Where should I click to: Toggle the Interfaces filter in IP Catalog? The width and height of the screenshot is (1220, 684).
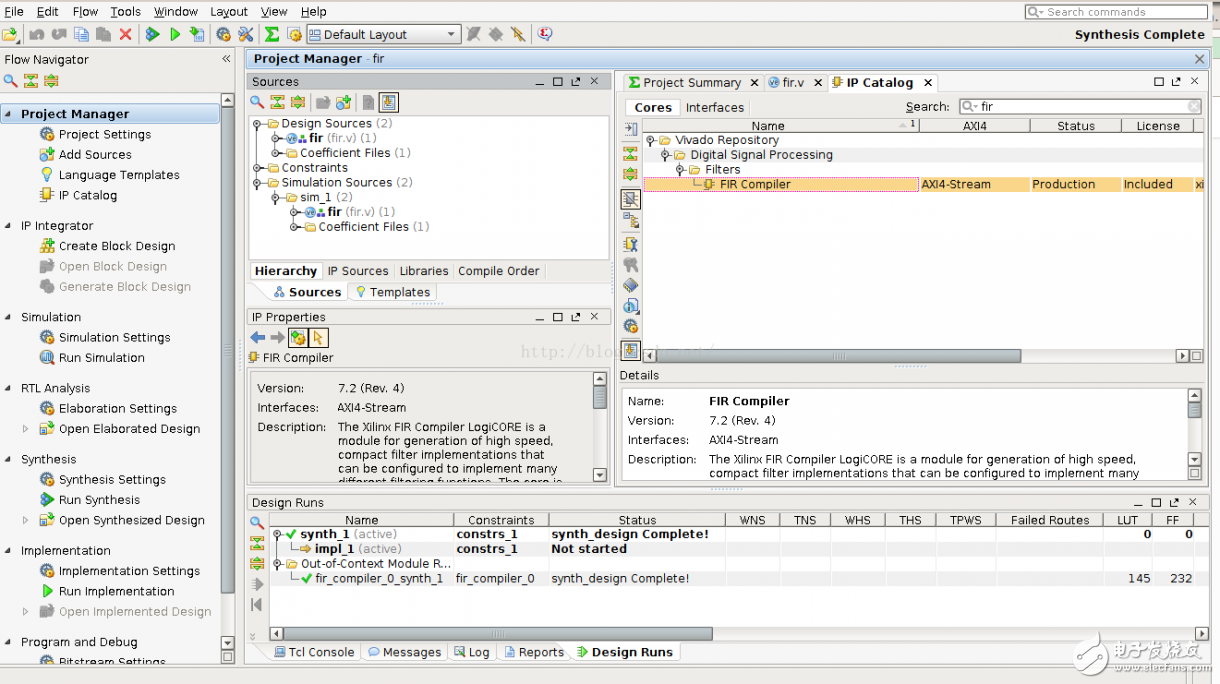coord(714,107)
